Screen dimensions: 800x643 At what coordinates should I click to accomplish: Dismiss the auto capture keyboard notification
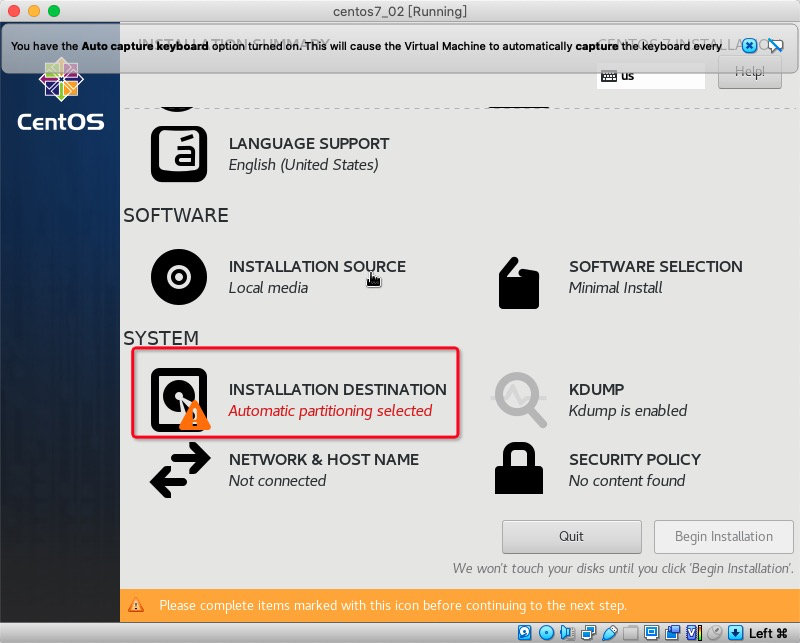[749, 46]
